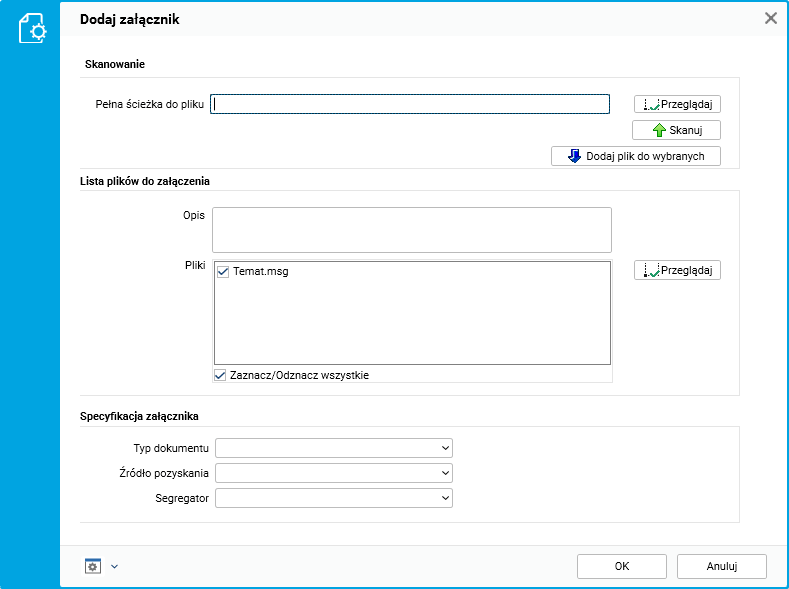Image resolution: width=789 pixels, height=589 pixels.
Task: Uncheck the Temat.msg file checkbox
Action: coord(223,271)
